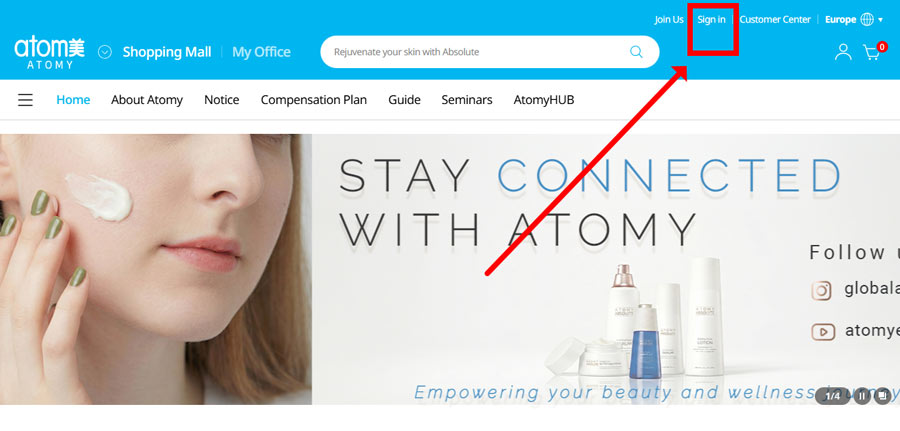Open the About Atomy menu item
Screen dimensions: 900x431
(147, 100)
